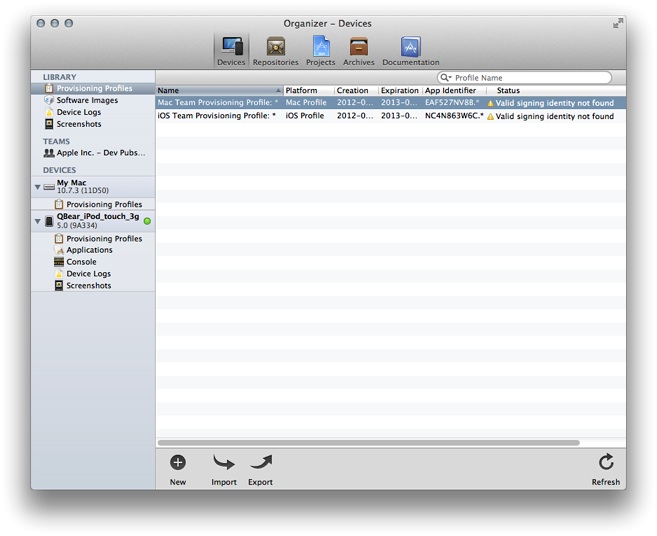
Task: Click the Refresh icon
Action: tap(606, 462)
